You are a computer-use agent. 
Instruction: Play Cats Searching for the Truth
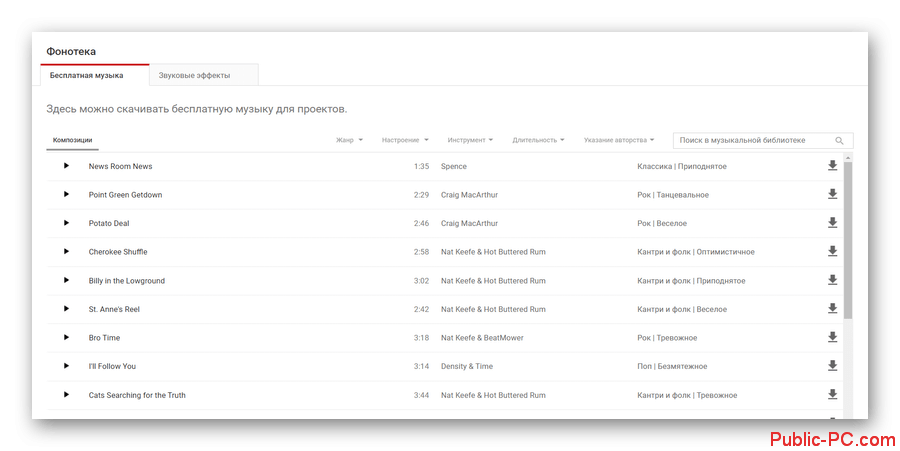pyautogui.click(x=66, y=395)
